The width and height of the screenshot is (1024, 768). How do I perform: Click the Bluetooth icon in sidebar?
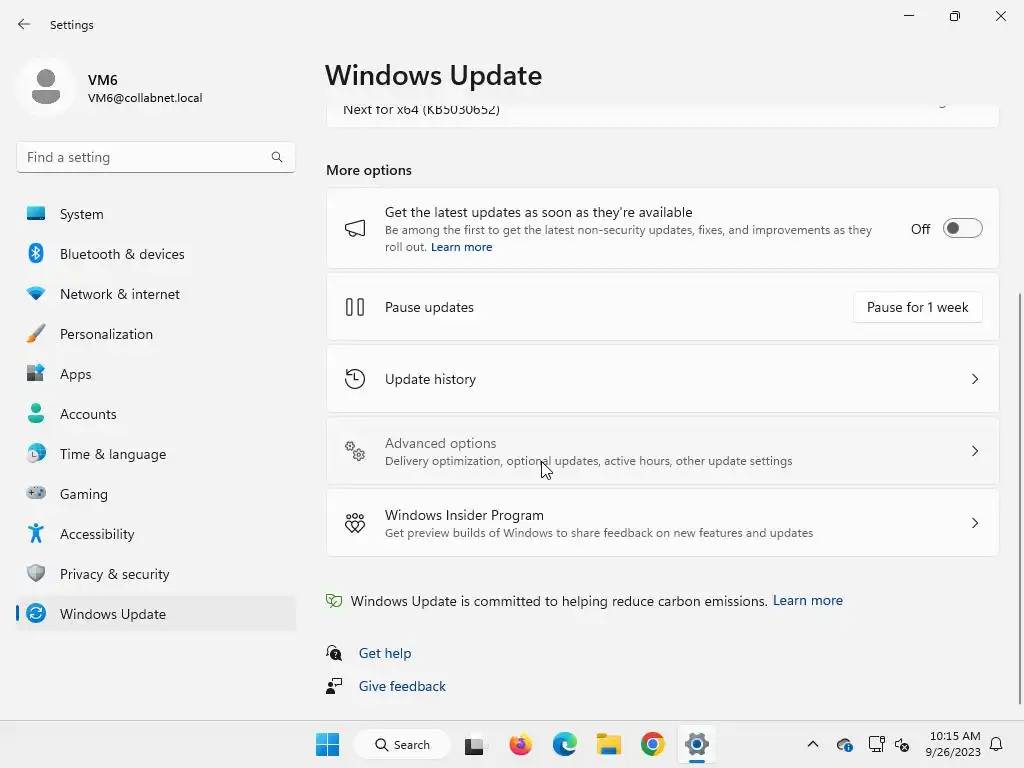(36, 253)
